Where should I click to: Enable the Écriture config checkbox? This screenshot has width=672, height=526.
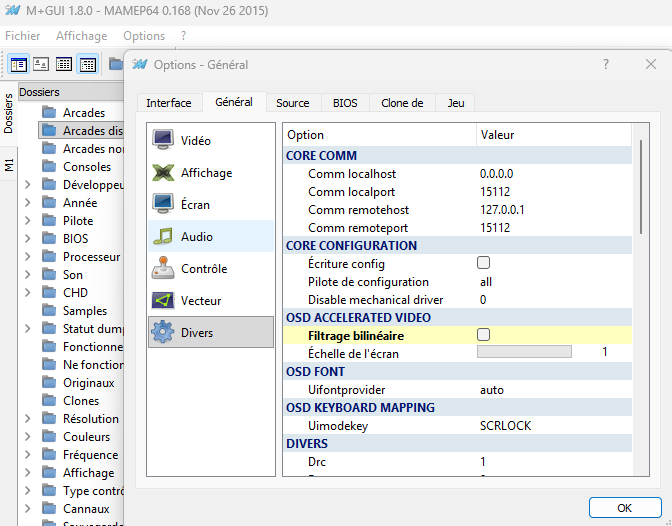[484, 263]
